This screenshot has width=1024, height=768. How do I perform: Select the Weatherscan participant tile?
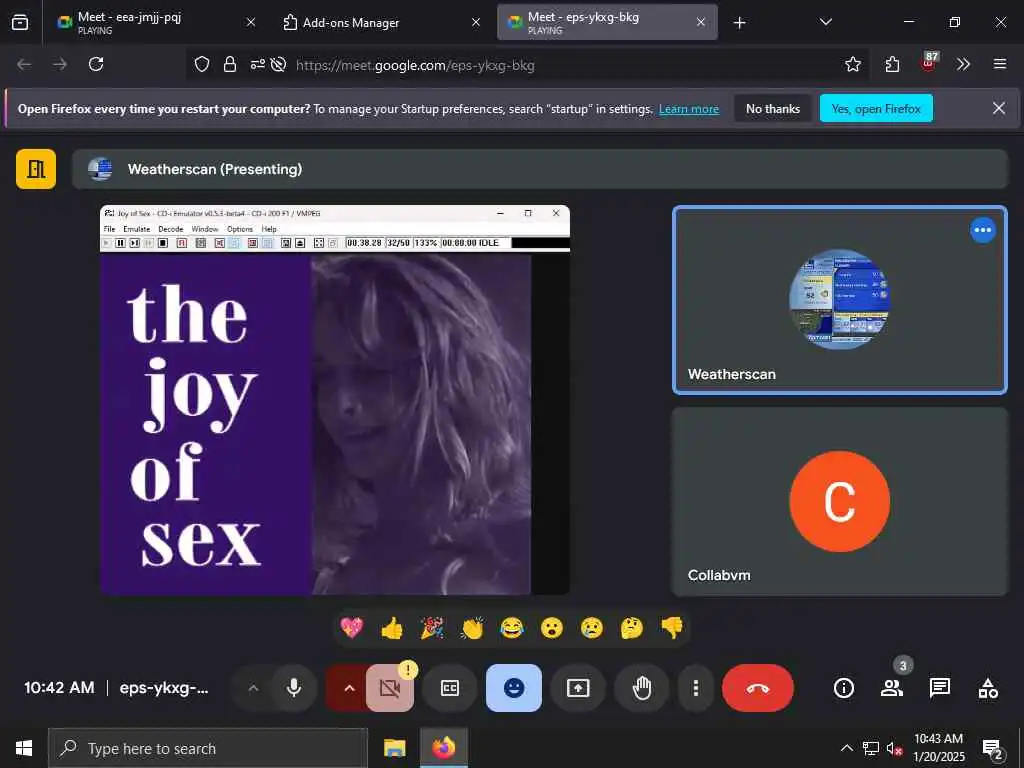click(840, 300)
